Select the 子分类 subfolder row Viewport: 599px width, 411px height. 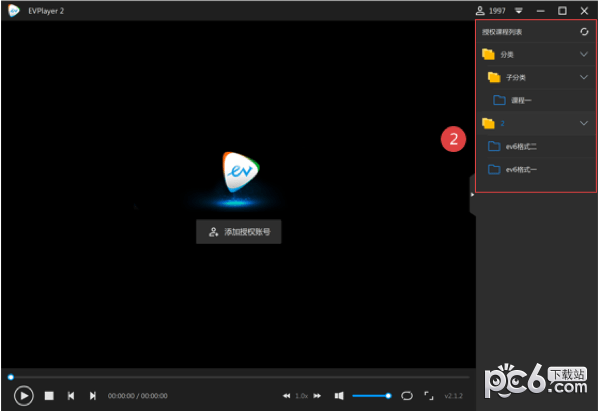click(536, 77)
